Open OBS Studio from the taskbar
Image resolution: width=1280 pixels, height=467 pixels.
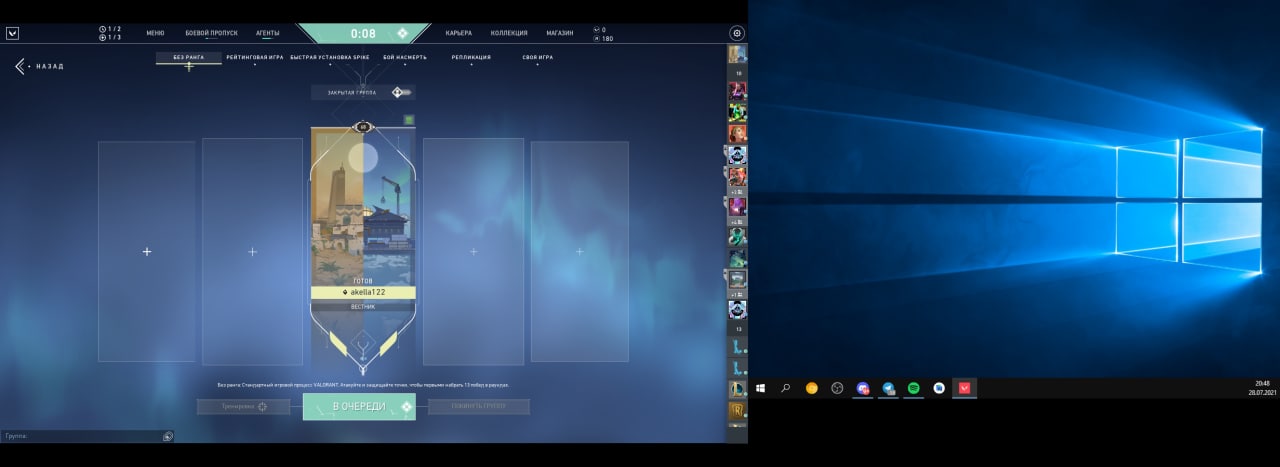click(x=838, y=388)
